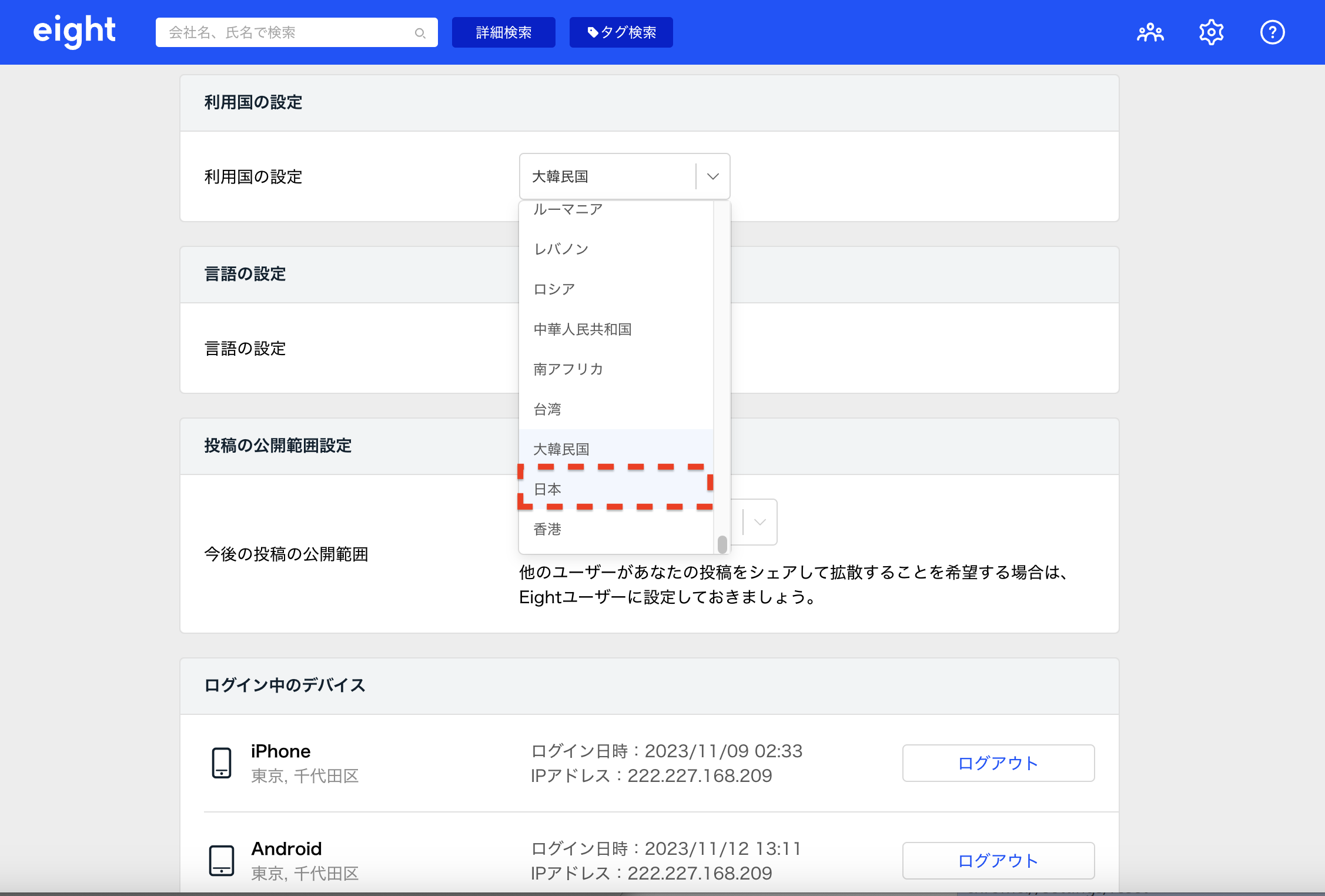Viewport: 1325px width, 896px height.
Task: Click the 言語の設定 section heading
Action: 245,274
